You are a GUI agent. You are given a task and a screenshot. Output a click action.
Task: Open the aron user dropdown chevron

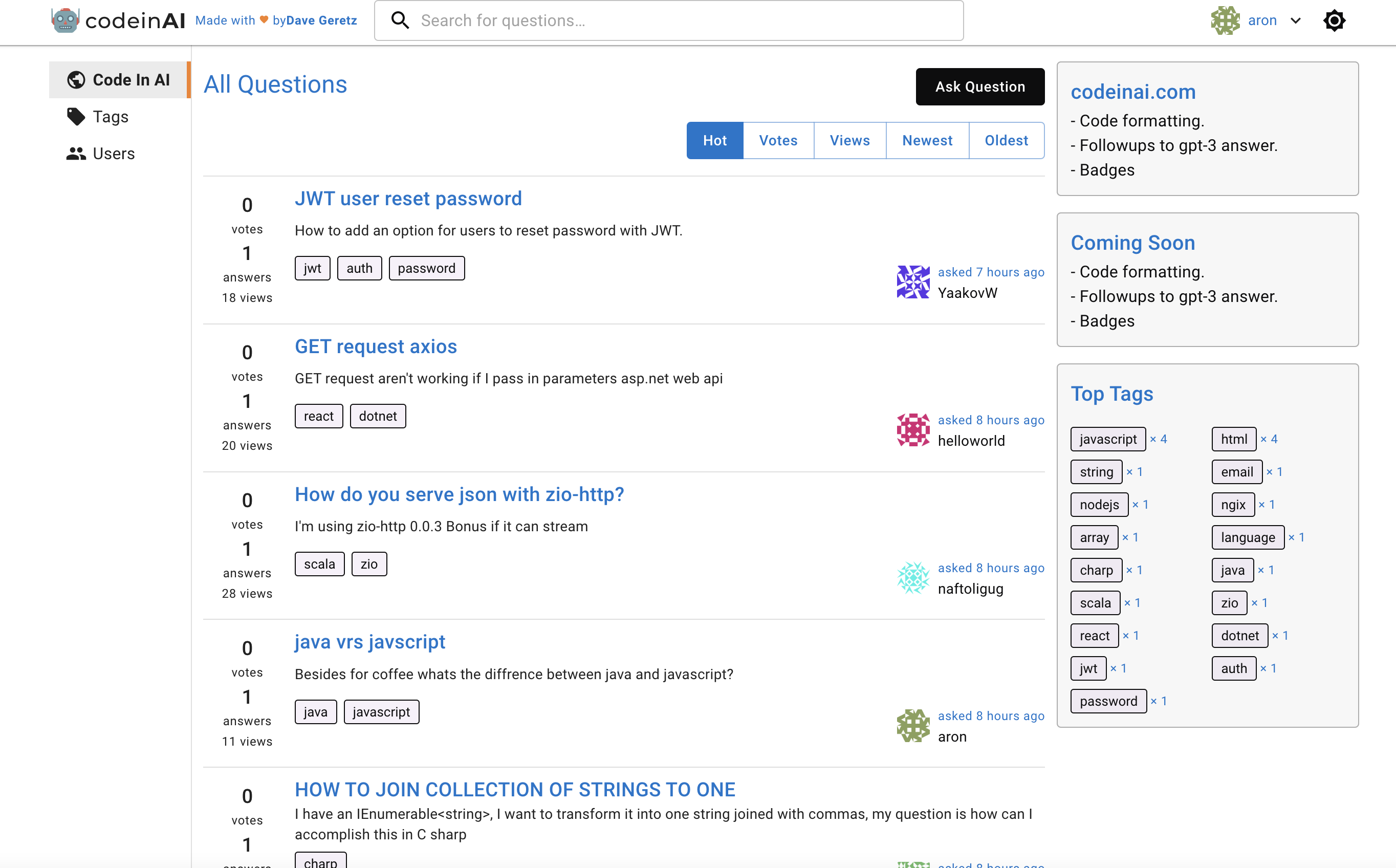point(1296,20)
